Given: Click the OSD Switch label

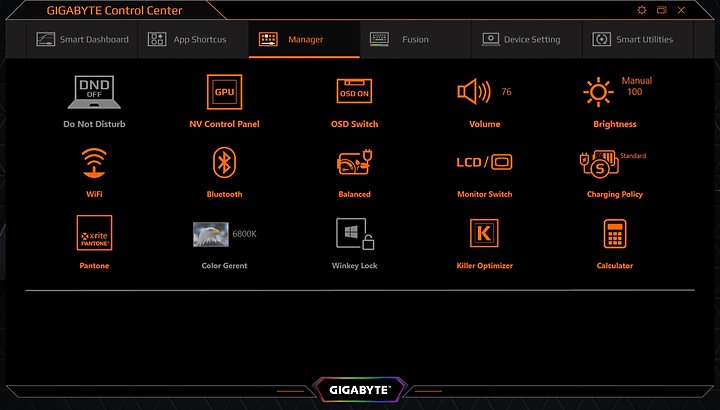Looking at the screenshot, I should click(354, 124).
